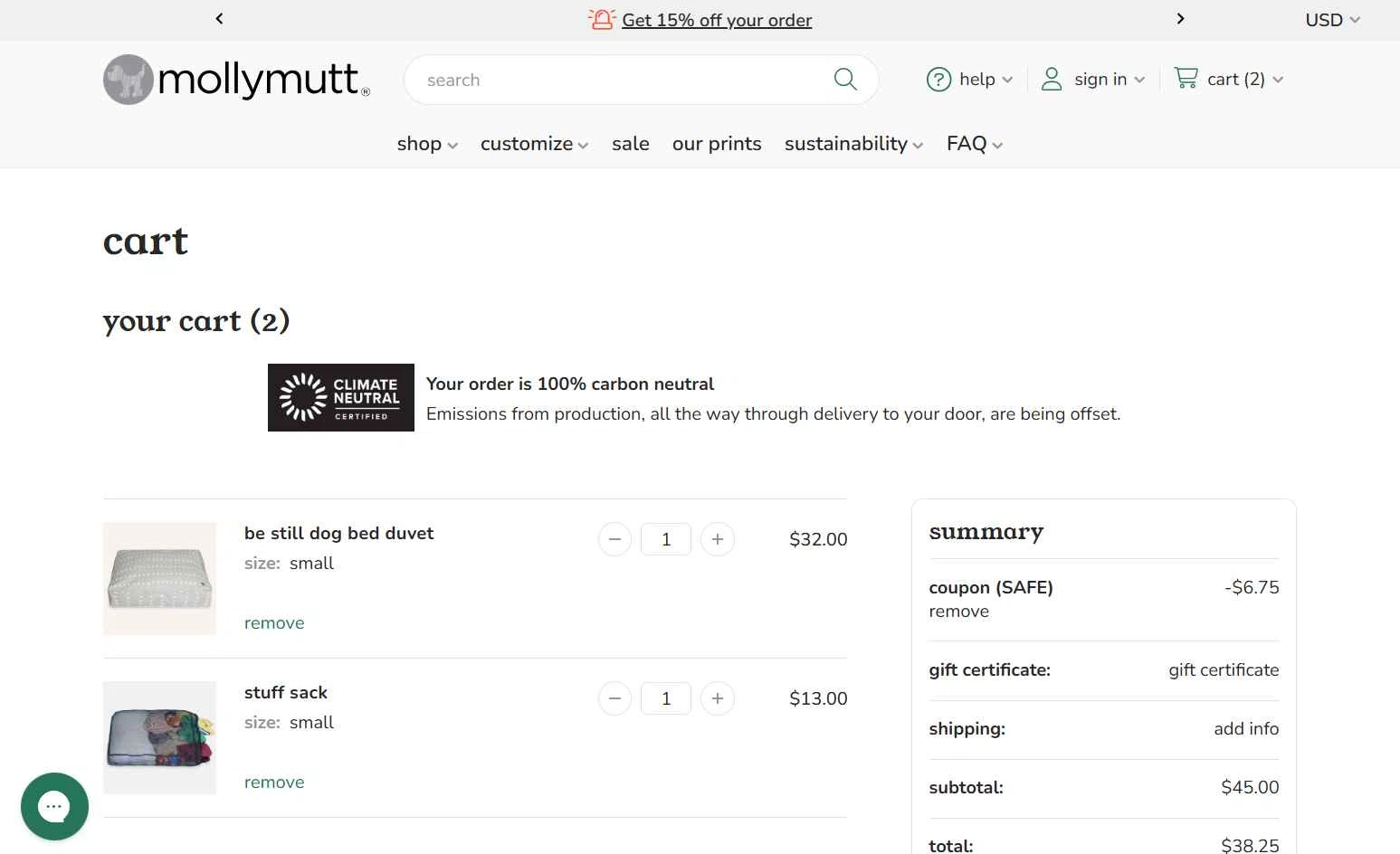Viewport: 1400px width, 854px height.
Task: Click the -$6.75 coupon discount
Action: [x=1252, y=587]
